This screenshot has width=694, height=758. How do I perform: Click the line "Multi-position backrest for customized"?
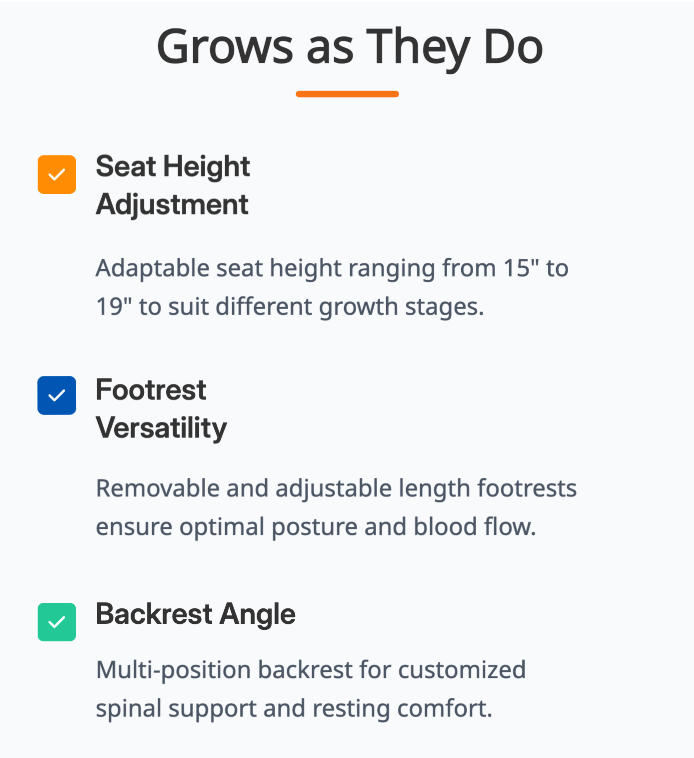tap(311, 671)
